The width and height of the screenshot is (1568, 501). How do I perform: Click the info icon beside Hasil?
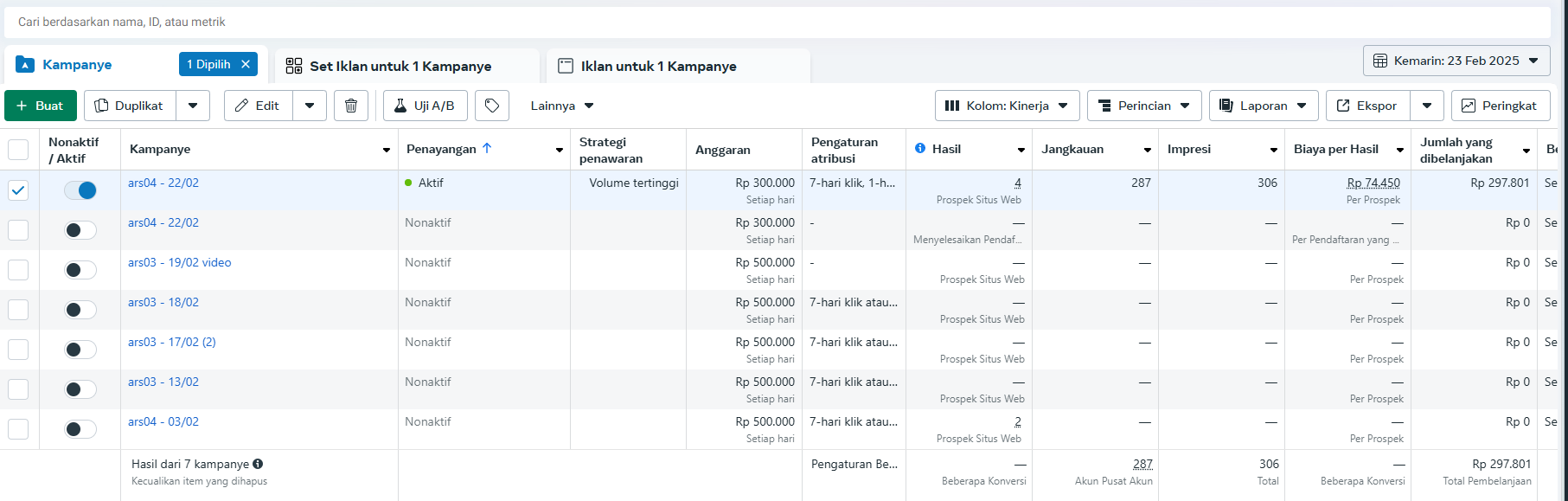920,149
